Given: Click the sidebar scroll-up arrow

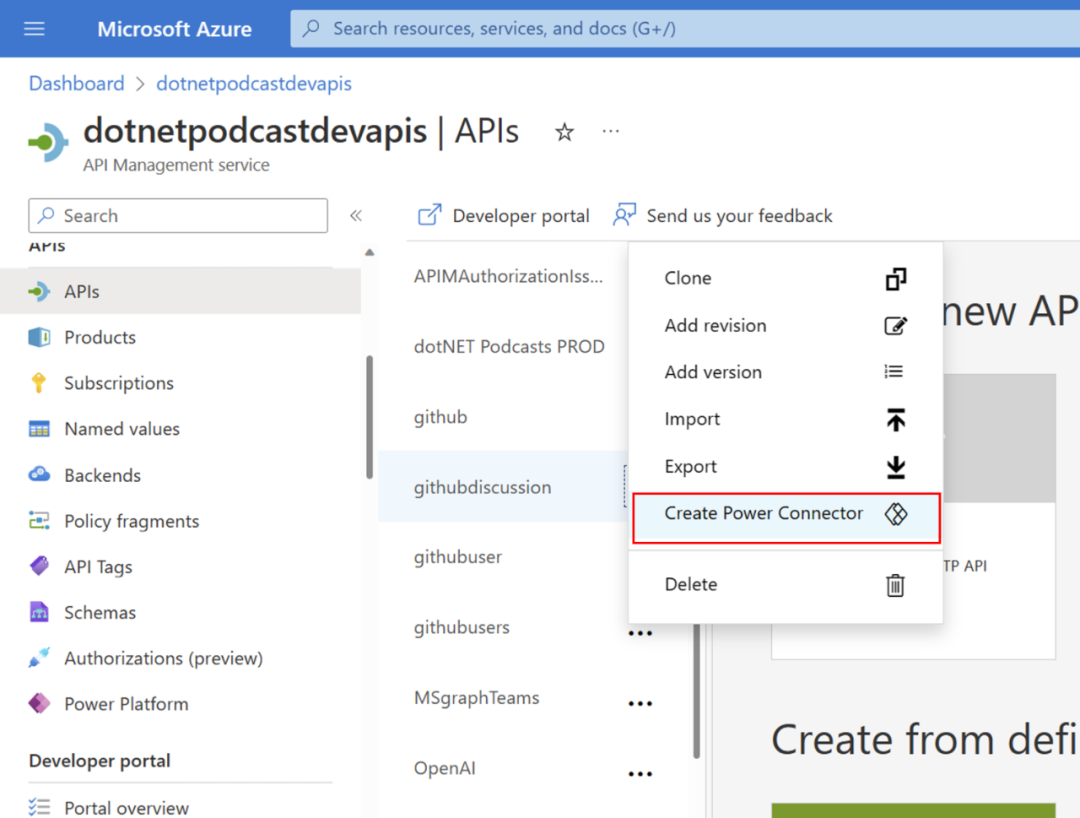Looking at the screenshot, I should [369, 252].
